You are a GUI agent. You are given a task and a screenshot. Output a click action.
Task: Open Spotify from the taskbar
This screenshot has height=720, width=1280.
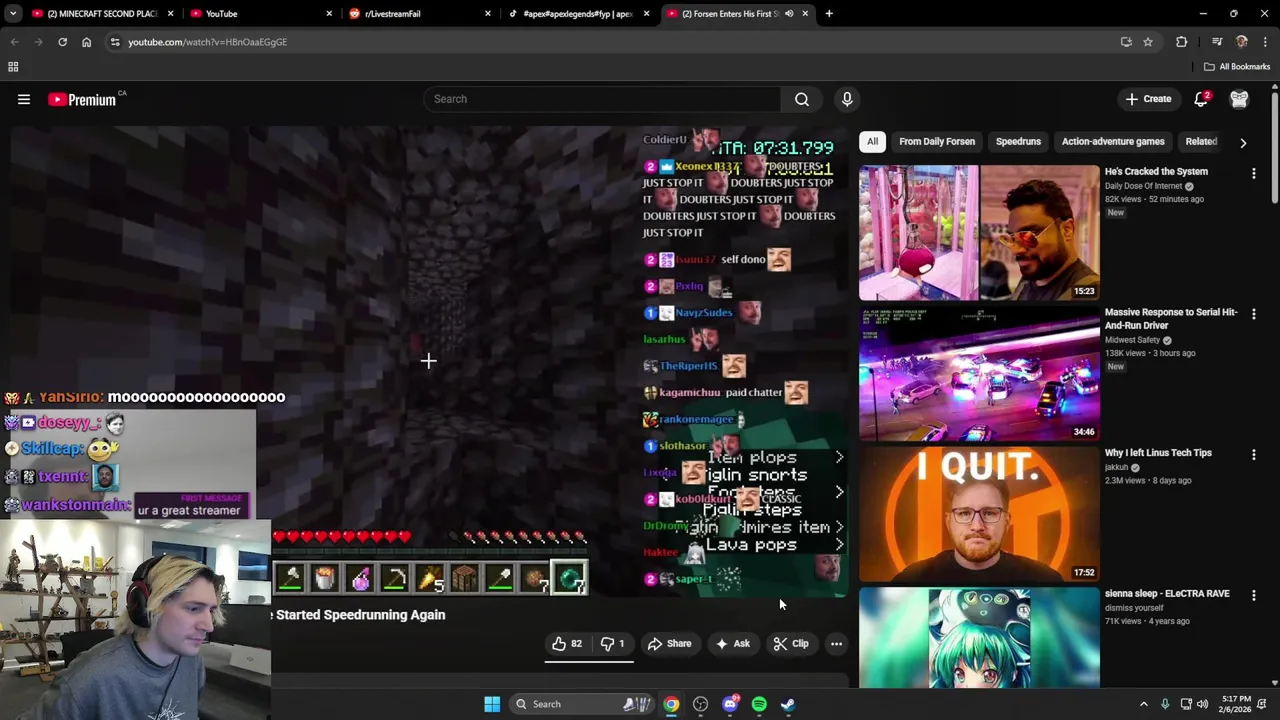point(759,704)
